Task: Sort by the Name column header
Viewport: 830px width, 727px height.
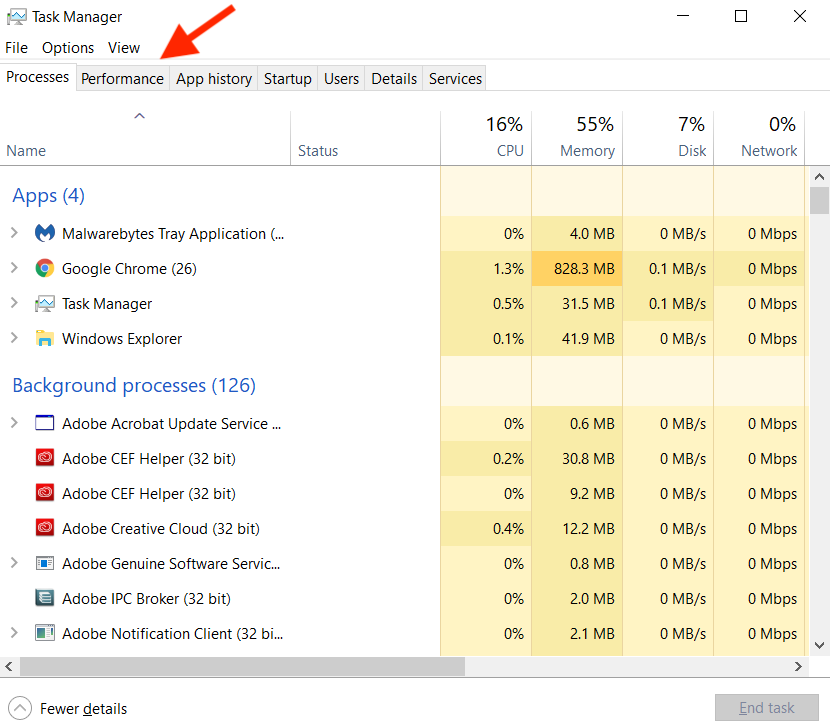Action: click(145, 138)
